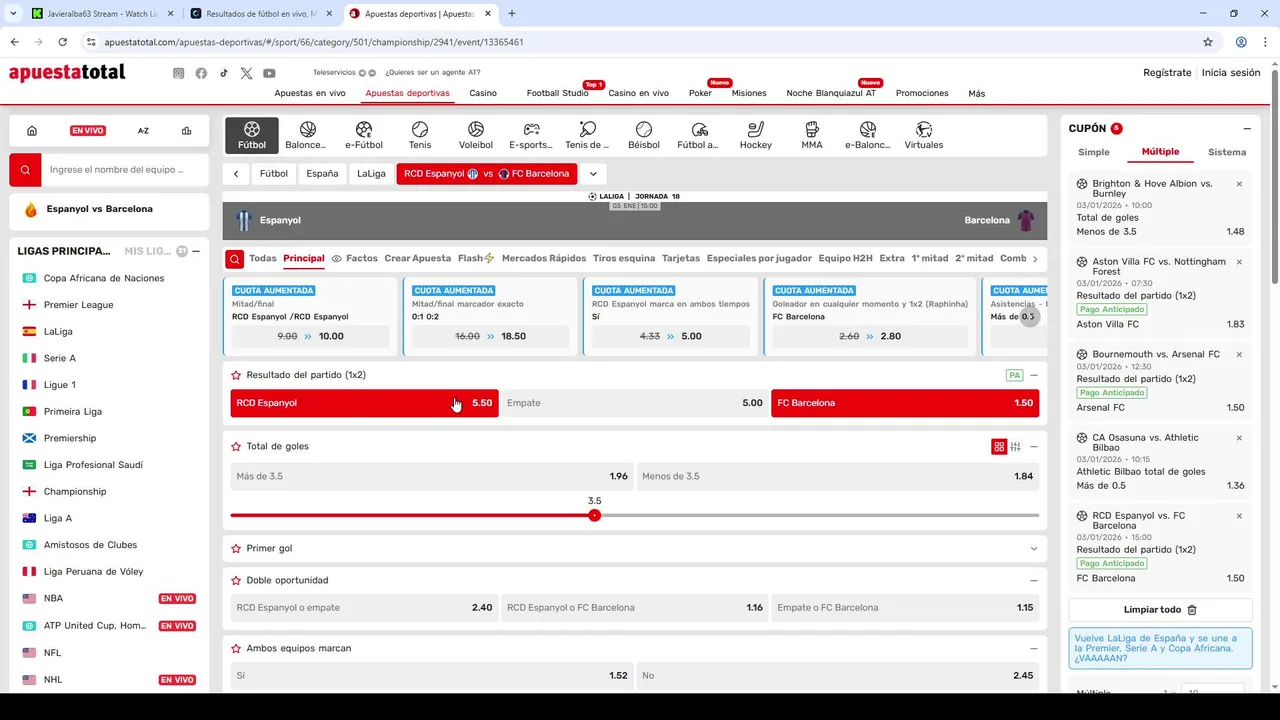The height and width of the screenshot is (720, 1280).
Task: Select the Hockey sport icon
Action: coord(756,135)
